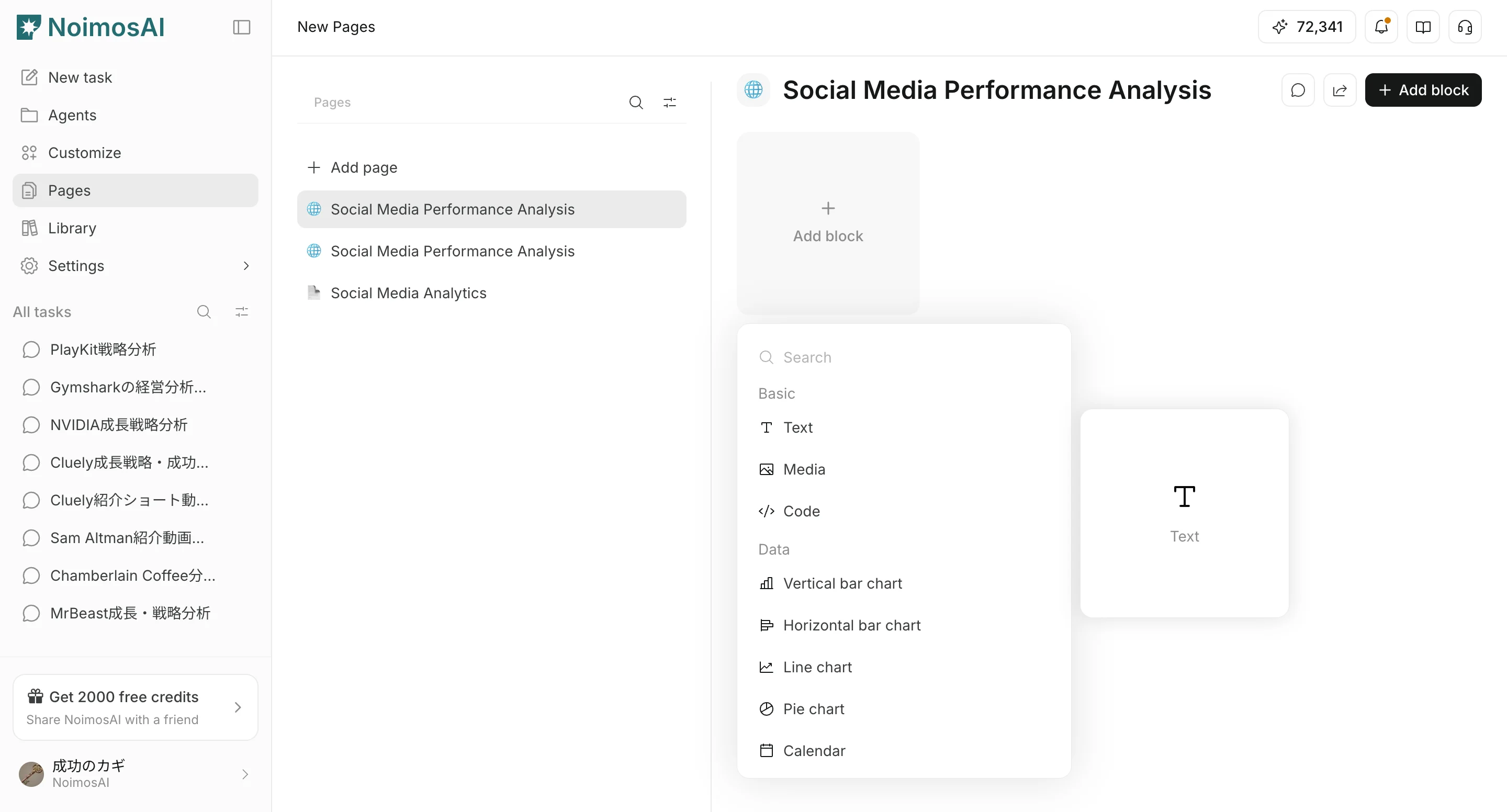Click the black Add block button
The image size is (1507, 812).
1423,90
